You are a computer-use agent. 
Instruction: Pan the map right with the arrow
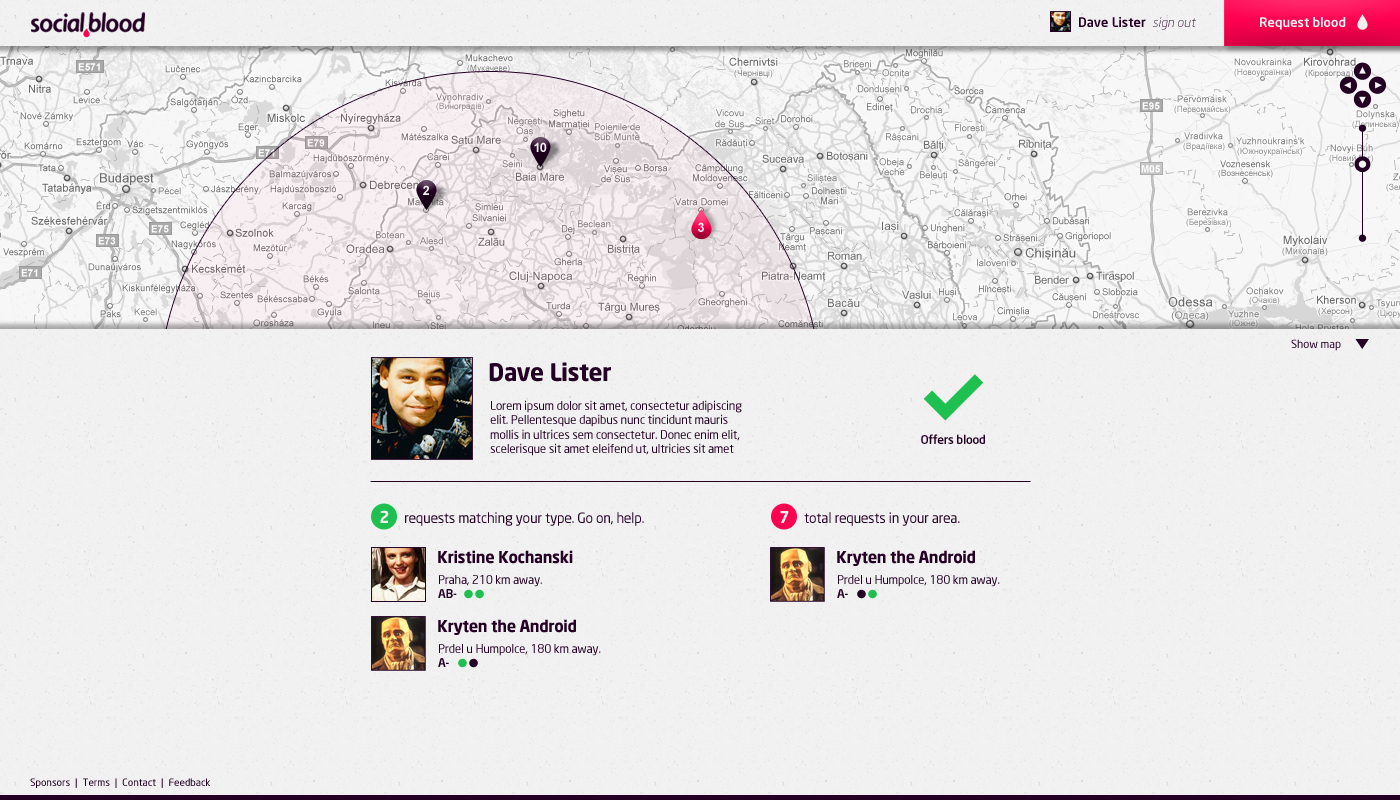(x=1377, y=85)
